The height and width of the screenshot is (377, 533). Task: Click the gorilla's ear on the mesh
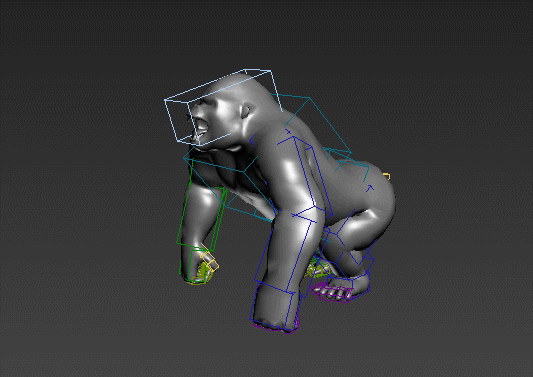[245, 112]
